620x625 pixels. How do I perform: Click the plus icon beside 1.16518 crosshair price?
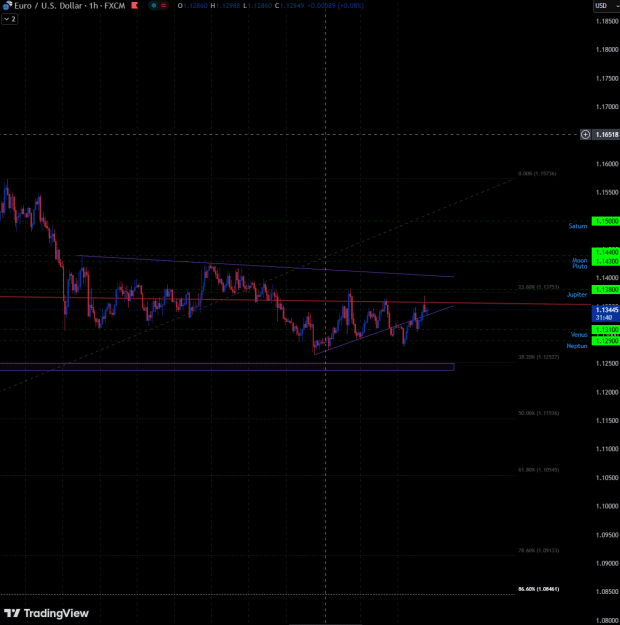click(x=585, y=135)
